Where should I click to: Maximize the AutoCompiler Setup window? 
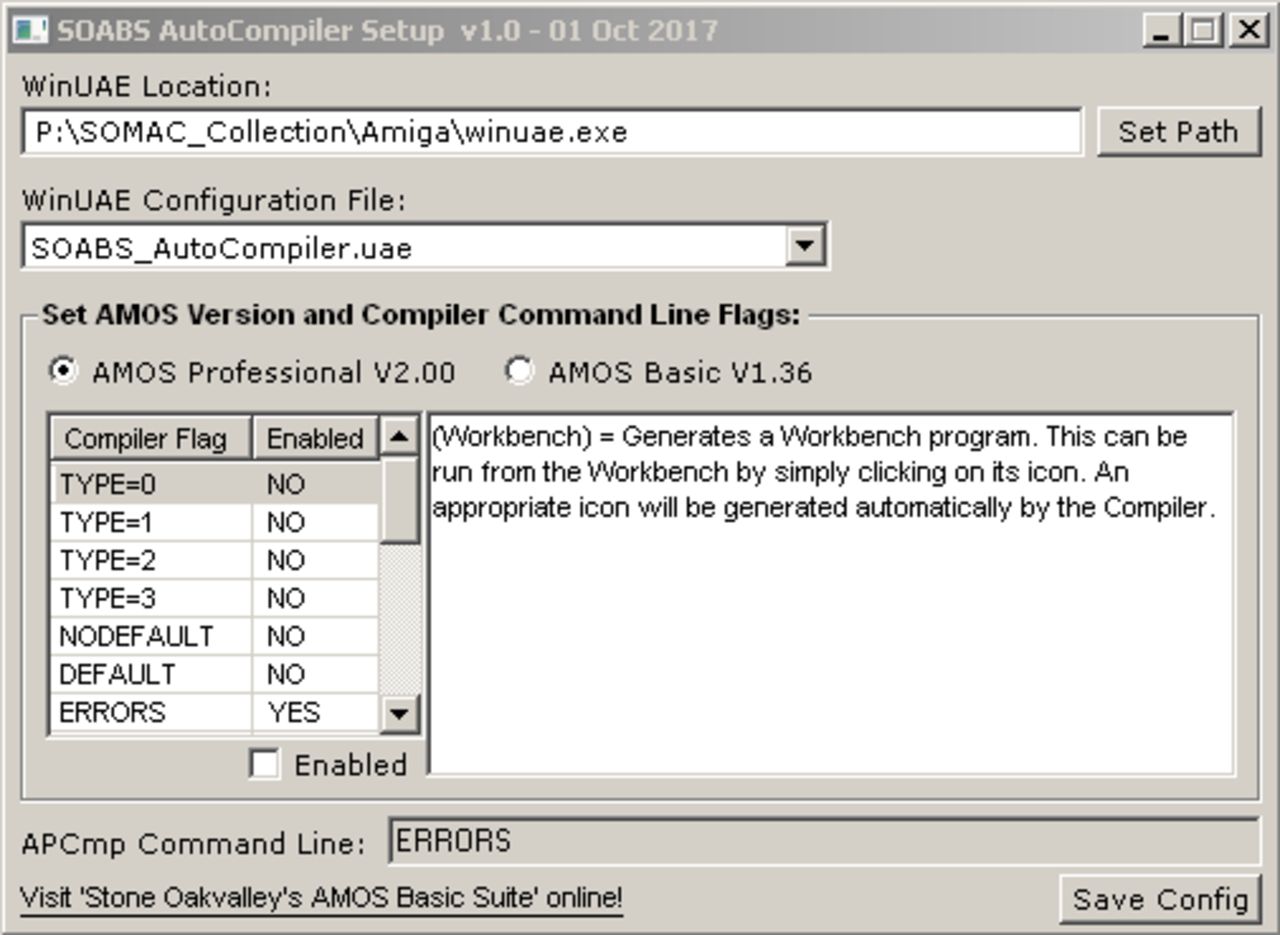[1204, 30]
